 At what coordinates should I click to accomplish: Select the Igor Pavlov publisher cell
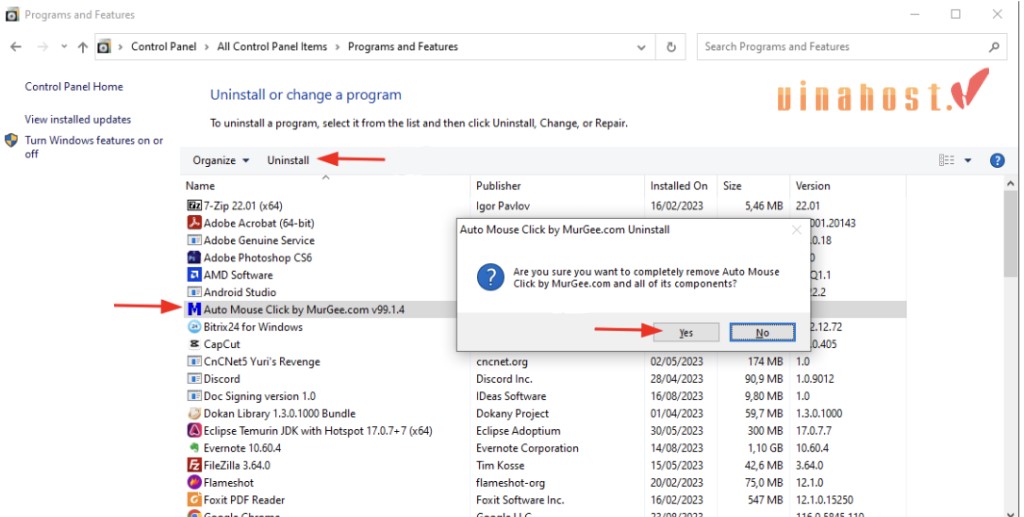[x=503, y=206]
